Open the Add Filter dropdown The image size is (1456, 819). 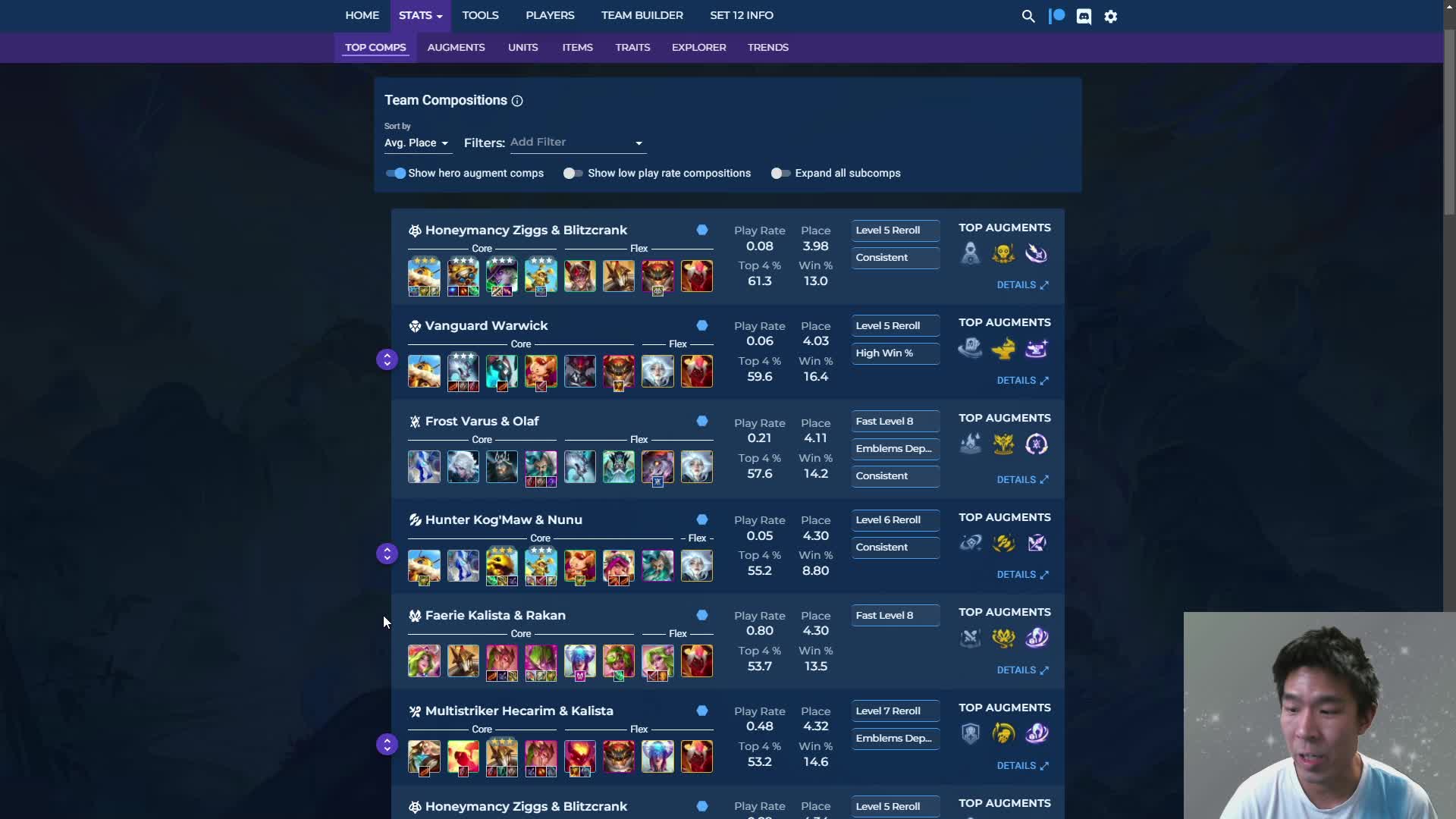(x=578, y=143)
